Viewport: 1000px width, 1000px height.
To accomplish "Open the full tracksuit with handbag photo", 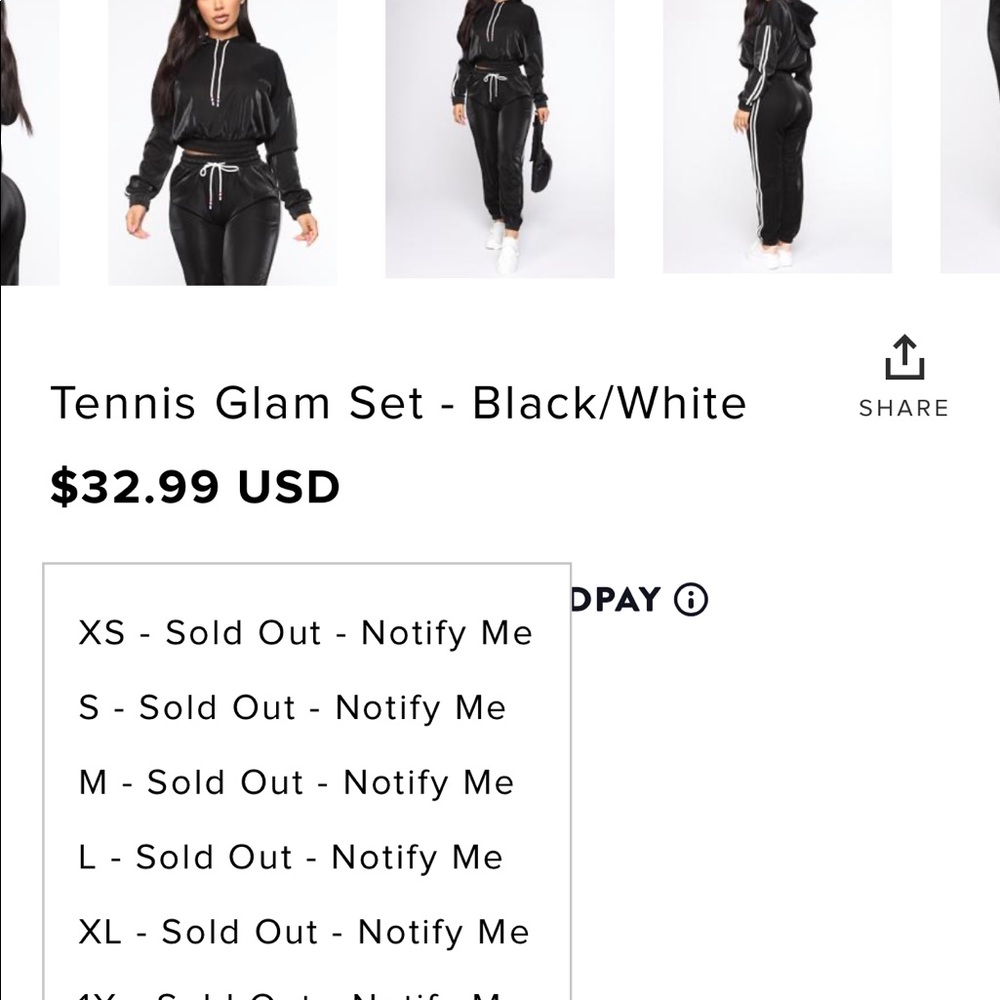I will 499,140.
